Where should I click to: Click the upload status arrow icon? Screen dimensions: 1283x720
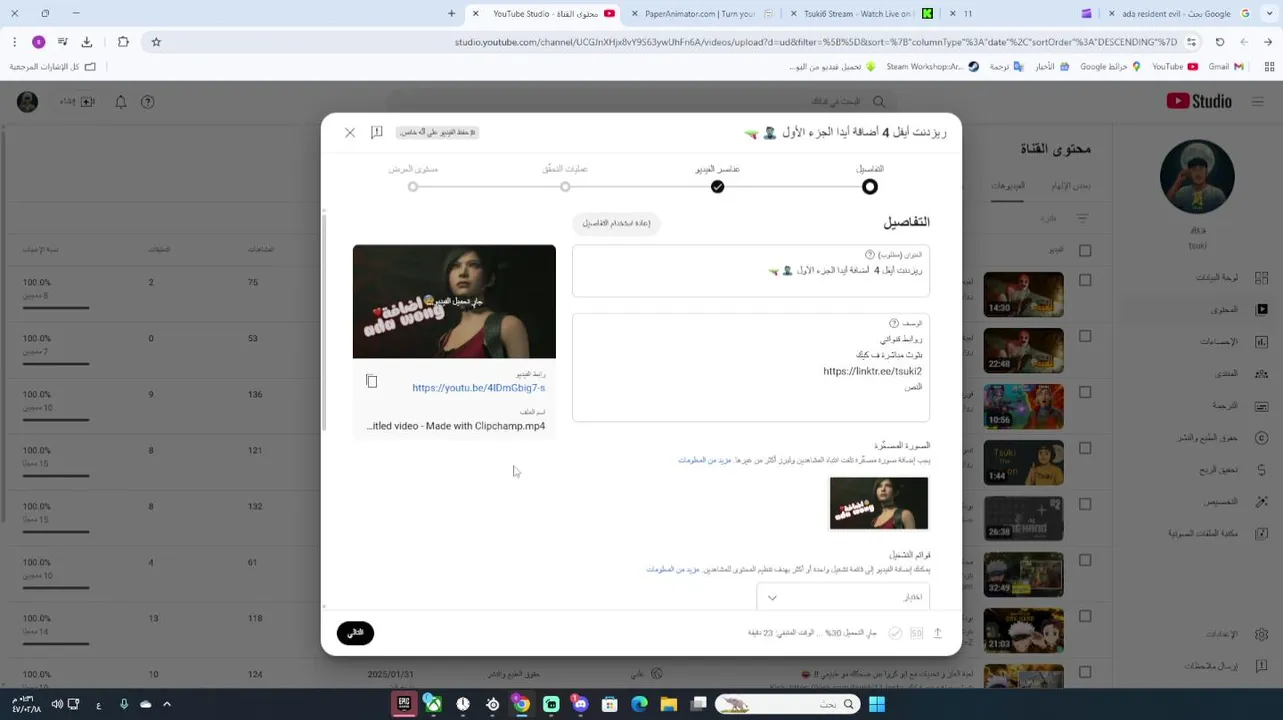(937, 633)
